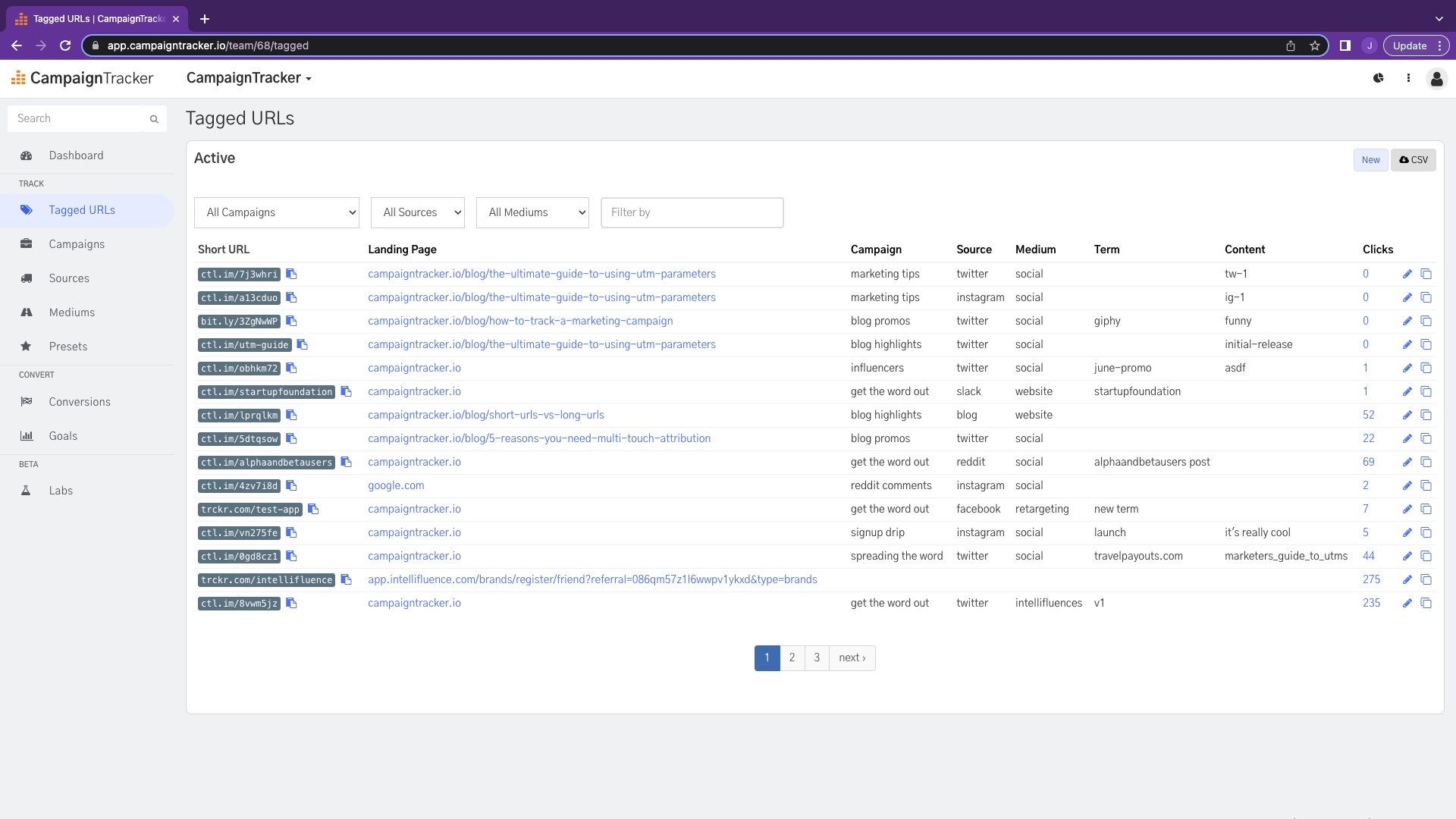This screenshot has width=1456, height=819.
Task: Click the New button
Action: 1370,160
